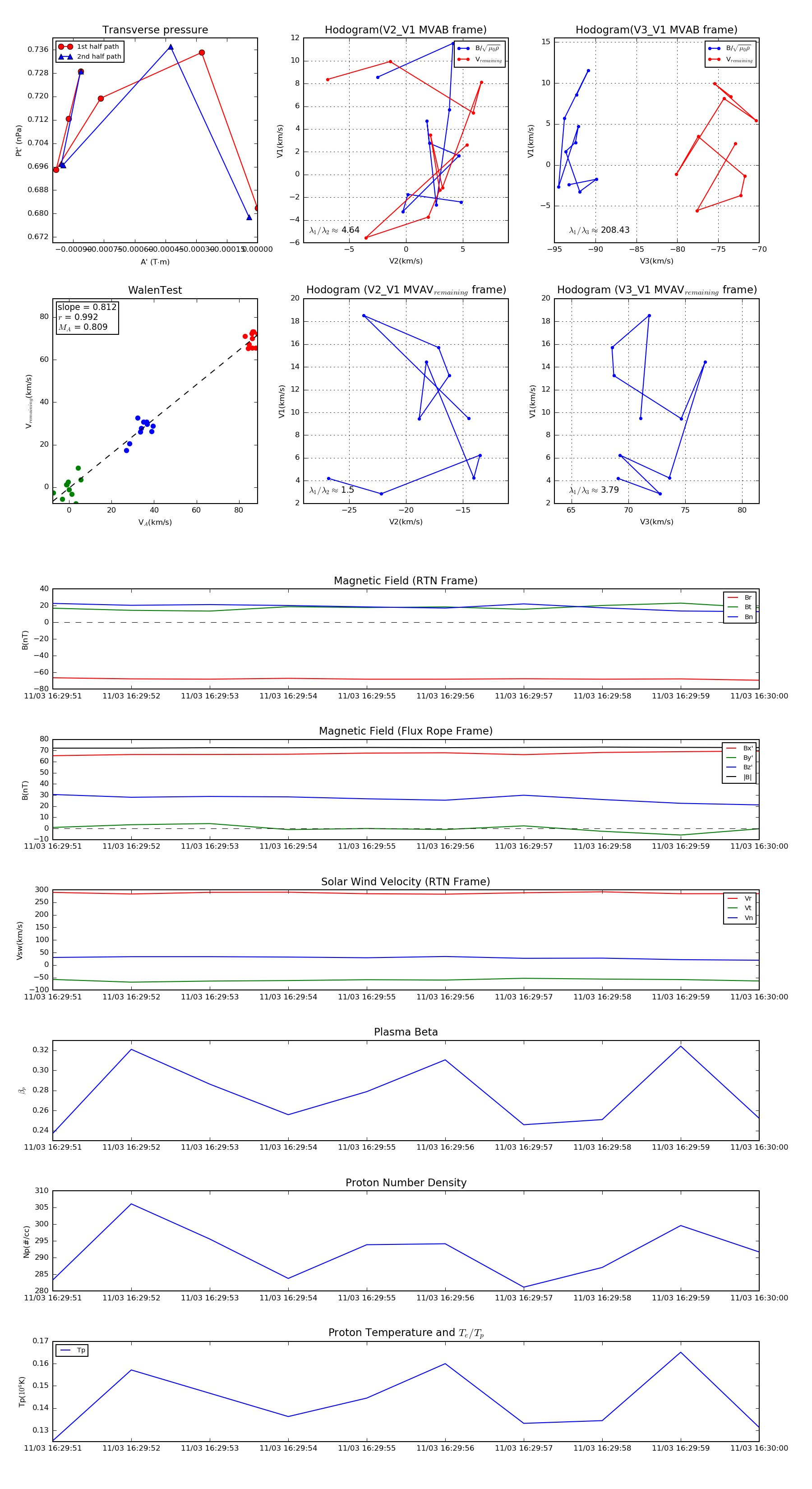Viewport: 812px width, 1489px height.
Task: Click "slope = 0.812" in WalenTest box
Action: pyautogui.click(x=87, y=308)
